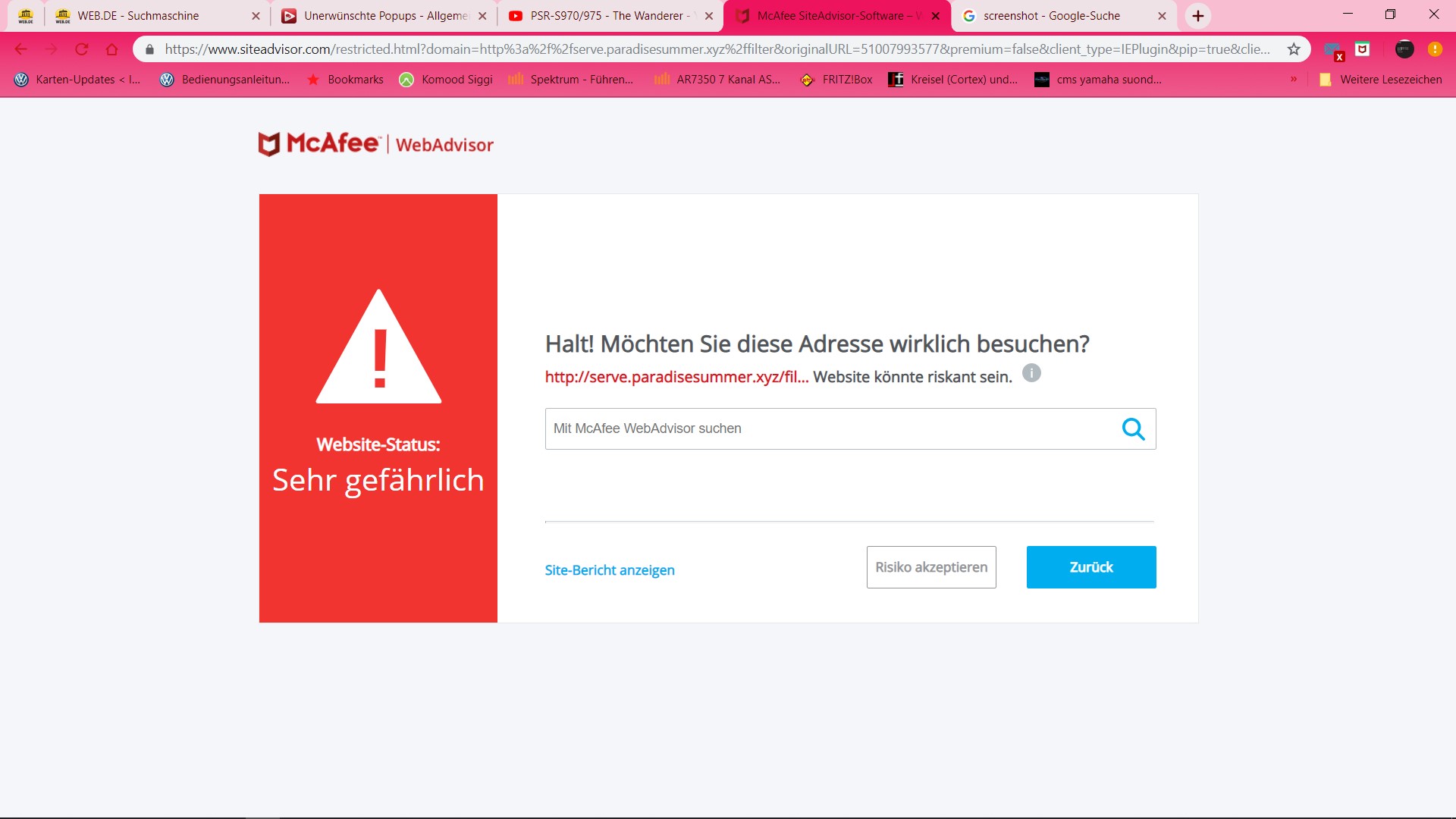Image resolution: width=1456 pixels, height=819 pixels.
Task: Open a new tab with plus button
Action: pos(1197,16)
